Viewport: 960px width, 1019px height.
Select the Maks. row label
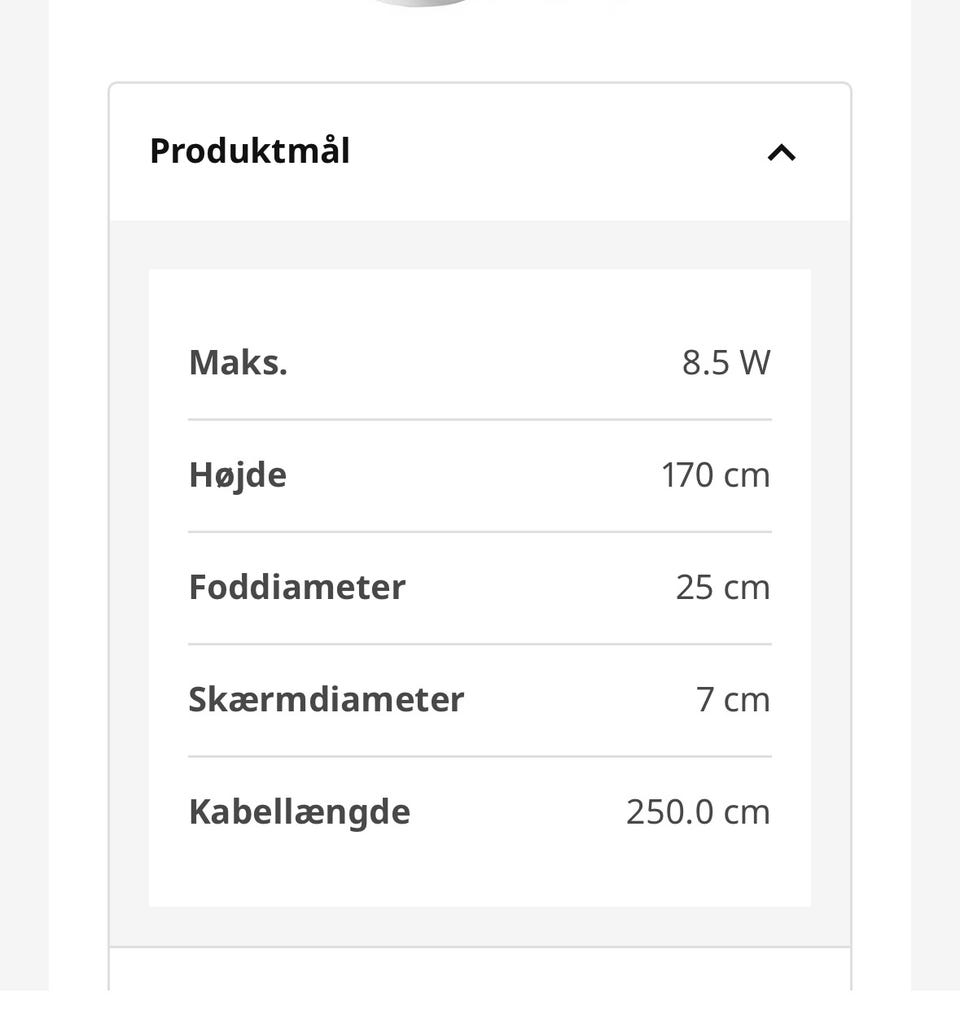[238, 363]
